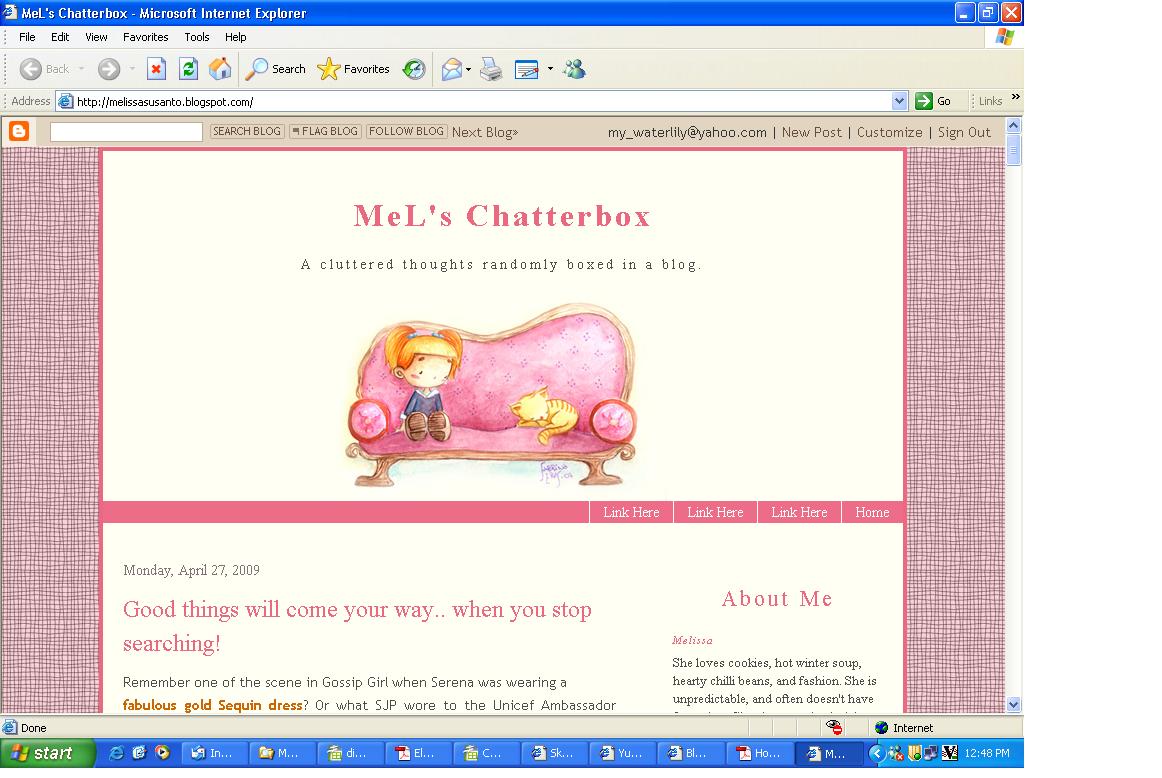Screen dimensions: 1162x778
Task: Open the Tools menu
Action: (x=197, y=37)
